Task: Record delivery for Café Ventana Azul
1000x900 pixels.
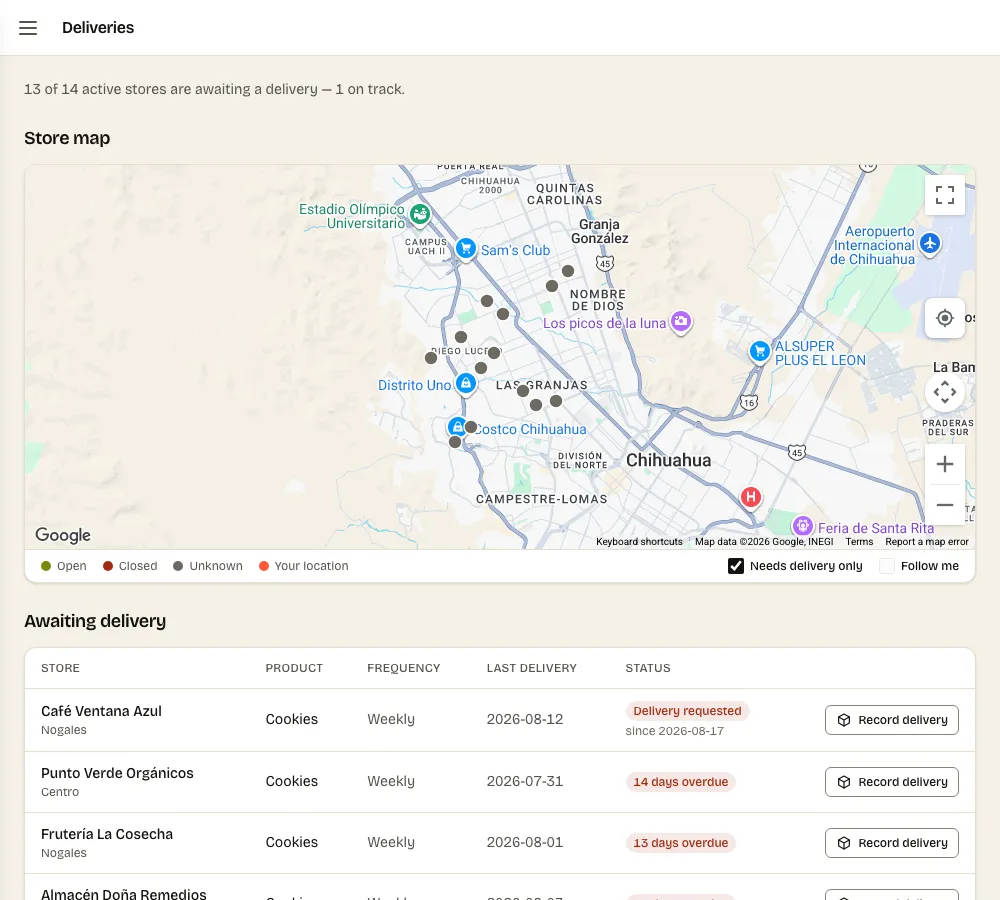Action: (892, 720)
